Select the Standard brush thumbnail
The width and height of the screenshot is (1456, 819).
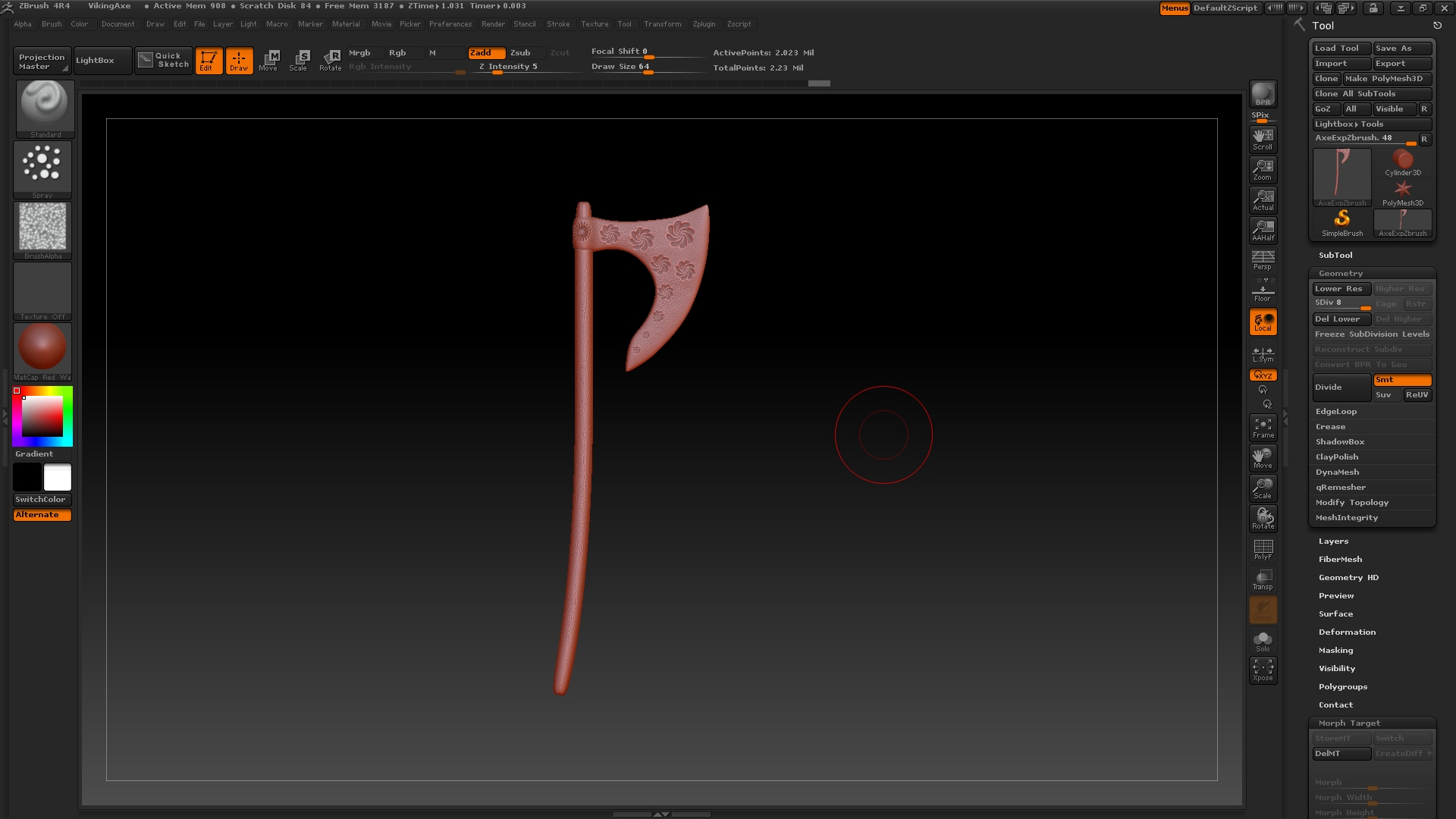(x=45, y=106)
